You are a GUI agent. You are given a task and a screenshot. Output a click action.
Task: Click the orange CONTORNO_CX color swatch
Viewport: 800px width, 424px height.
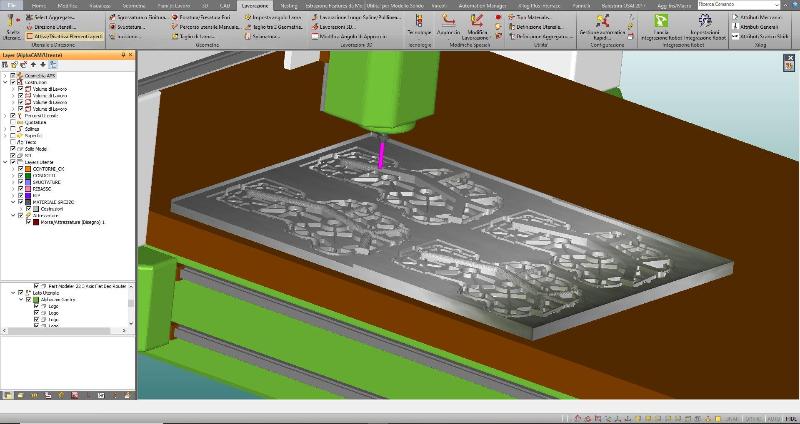coord(28,169)
